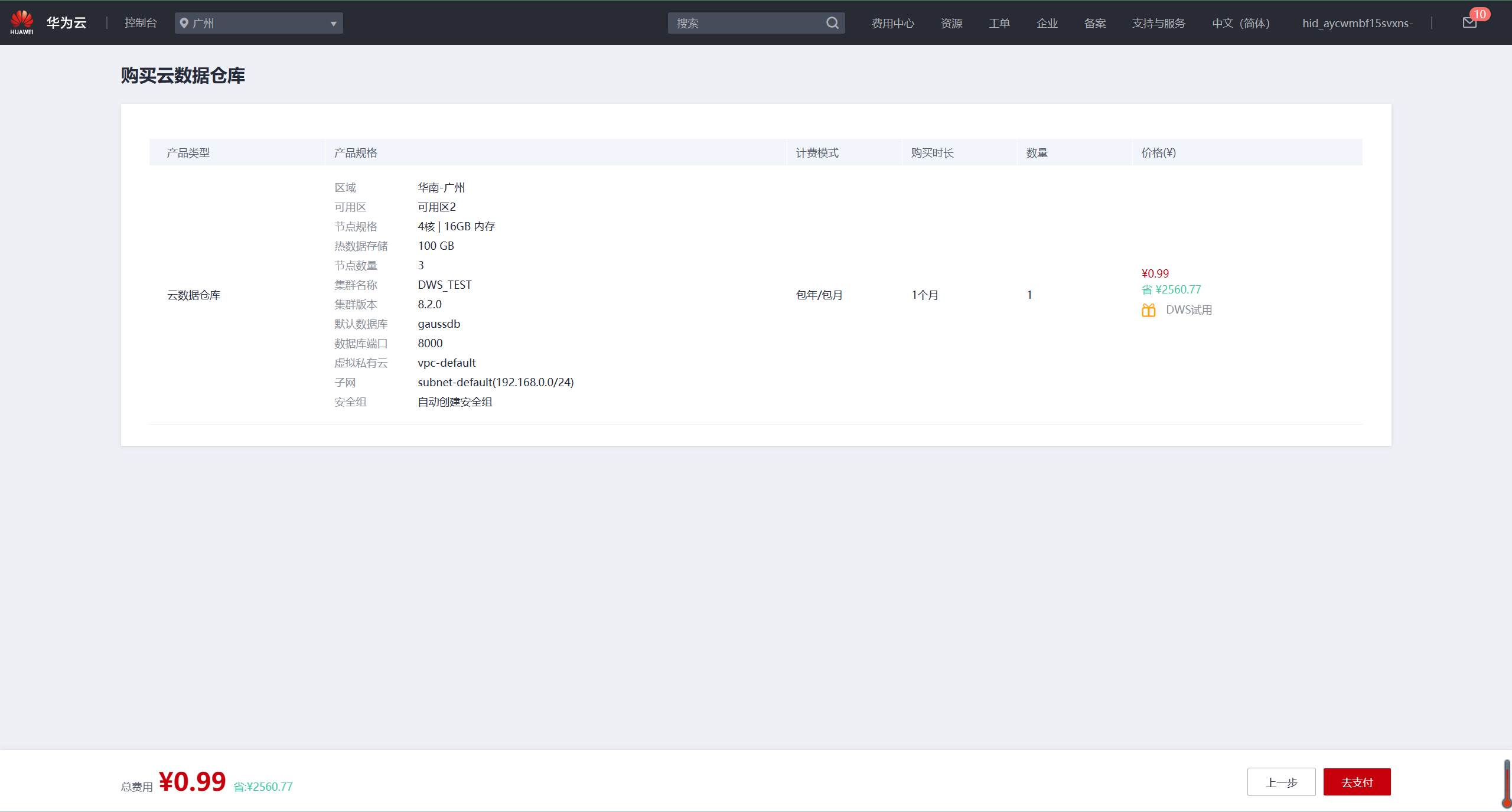Click the DWS trial gift icon
Viewport: 1512px width, 812px height.
(1149, 310)
